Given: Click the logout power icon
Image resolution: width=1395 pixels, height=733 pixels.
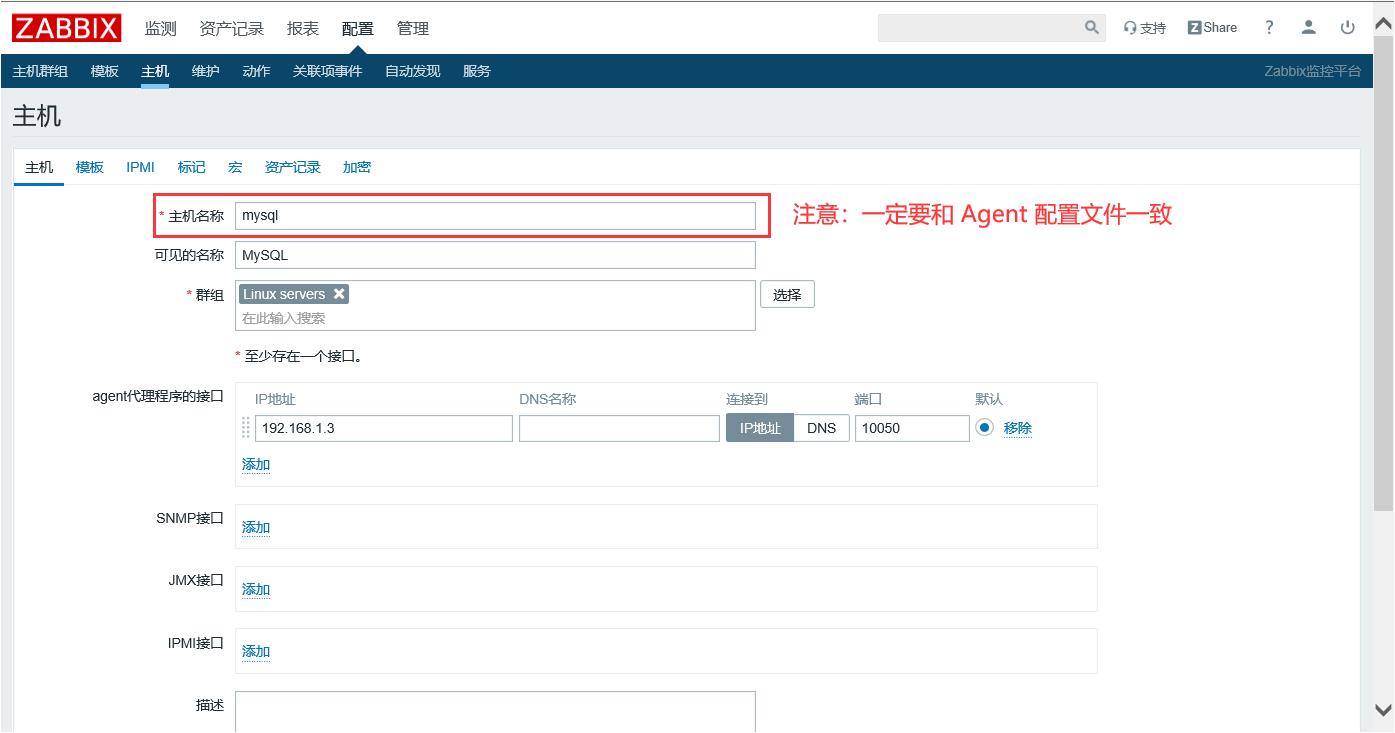Looking at the screenshot, I should [1348, 28].
